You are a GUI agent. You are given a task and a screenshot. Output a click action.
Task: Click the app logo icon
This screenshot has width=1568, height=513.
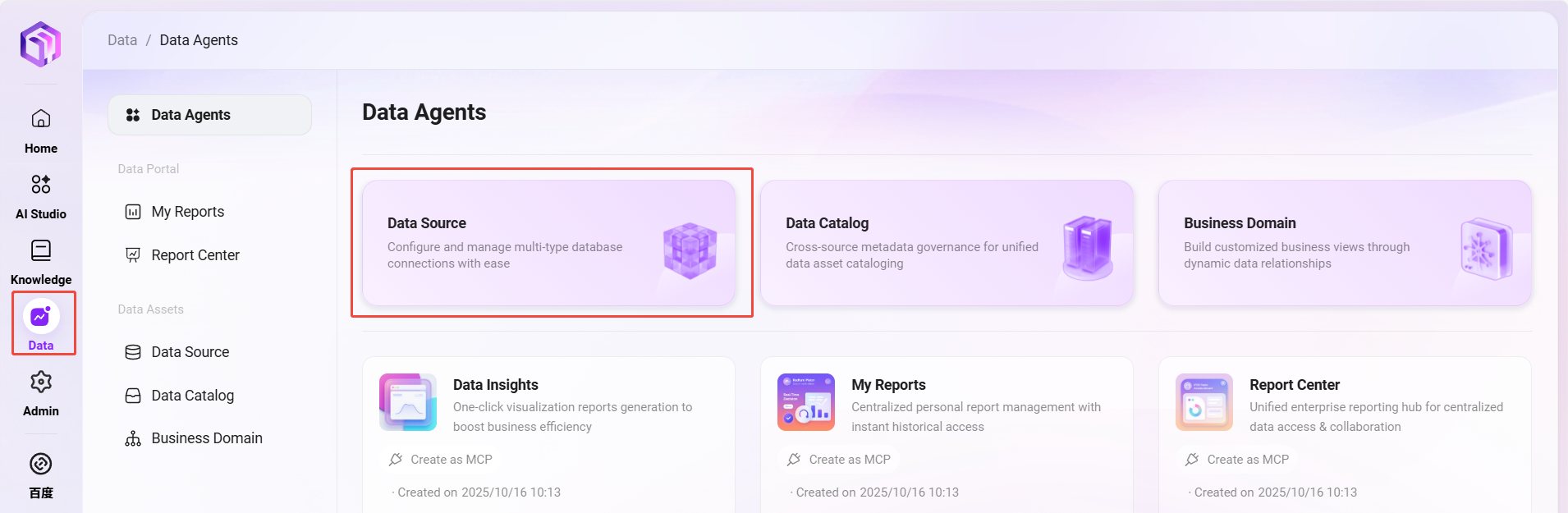tap(40, 44)
